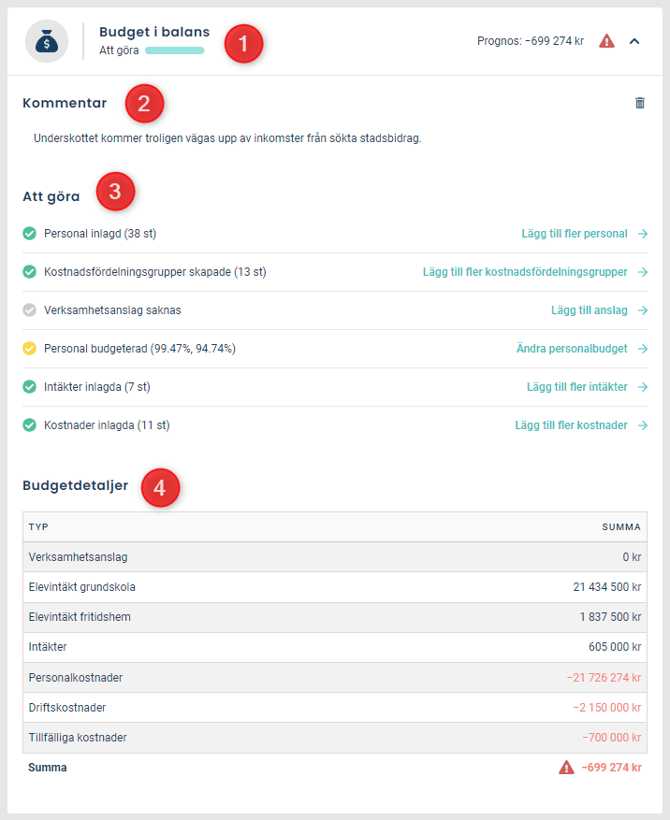The height and width of the screenshot is (820, 670).
Task: Click green check for Personal inlagd
Action: [30, 233]
